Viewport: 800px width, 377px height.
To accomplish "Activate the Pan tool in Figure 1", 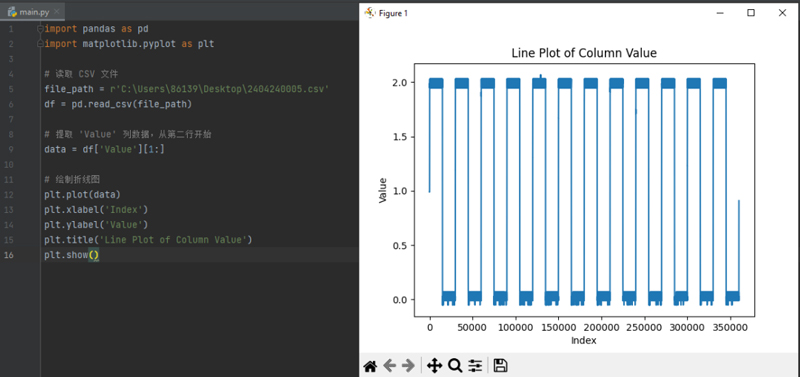I will 434,365.
